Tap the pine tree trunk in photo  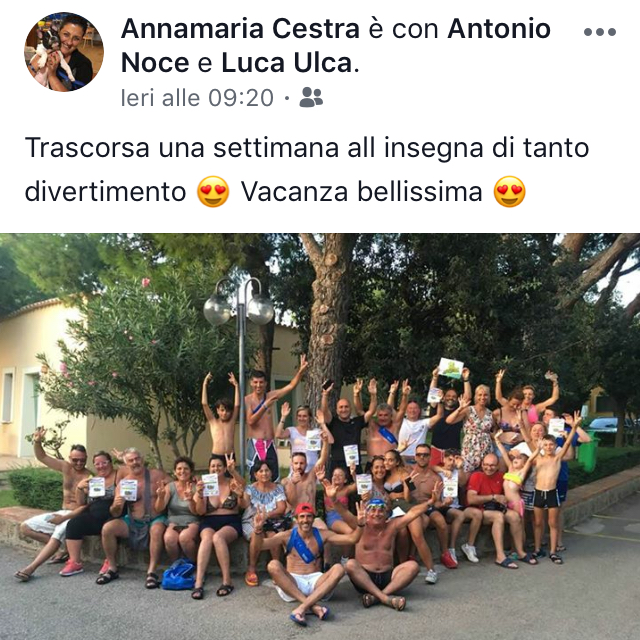point(329,318)
